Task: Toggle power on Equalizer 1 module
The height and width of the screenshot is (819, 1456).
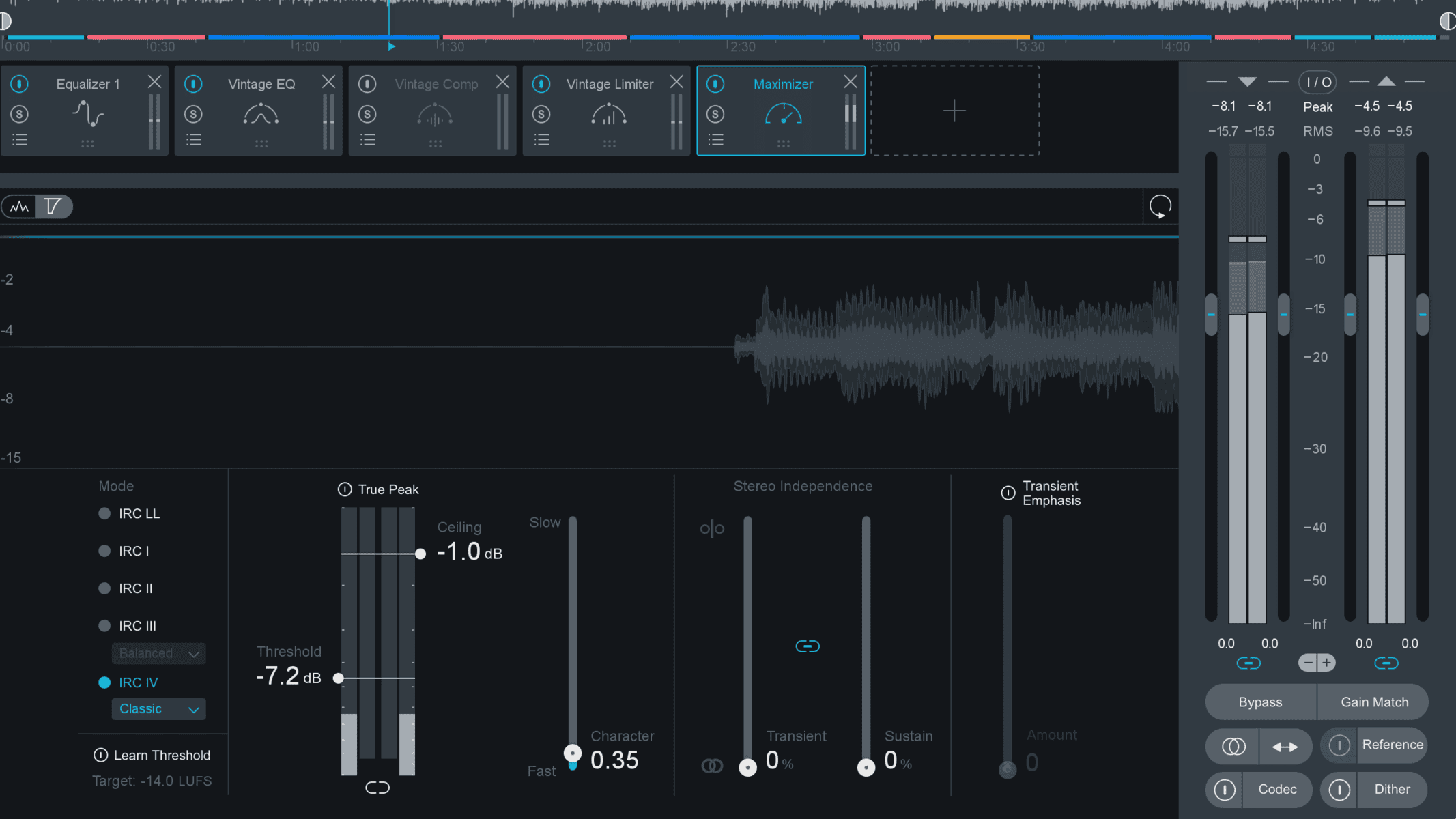Action: tap(19, 84)
